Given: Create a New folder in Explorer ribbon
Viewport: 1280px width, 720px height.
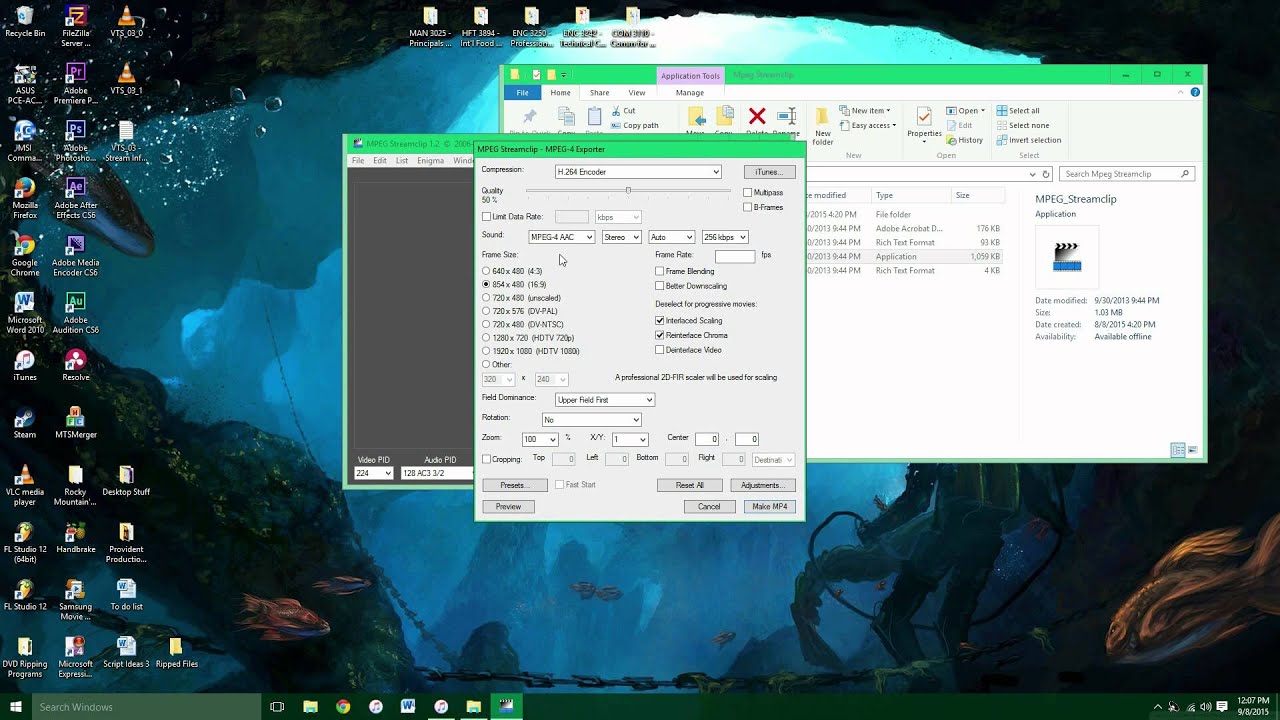Looking at the screenshot, I should (822, 125).
